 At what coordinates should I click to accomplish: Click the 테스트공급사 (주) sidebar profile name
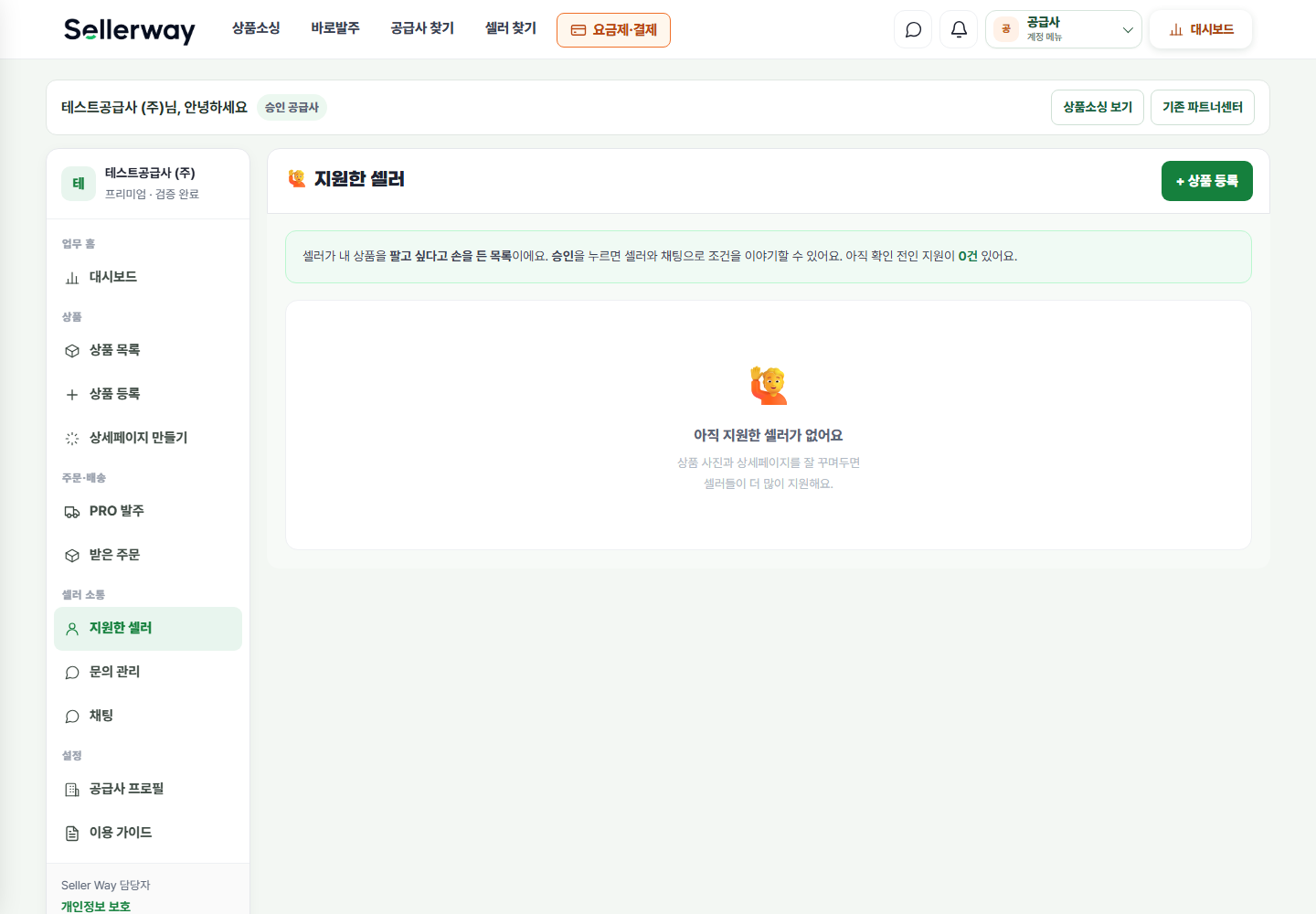150,173
